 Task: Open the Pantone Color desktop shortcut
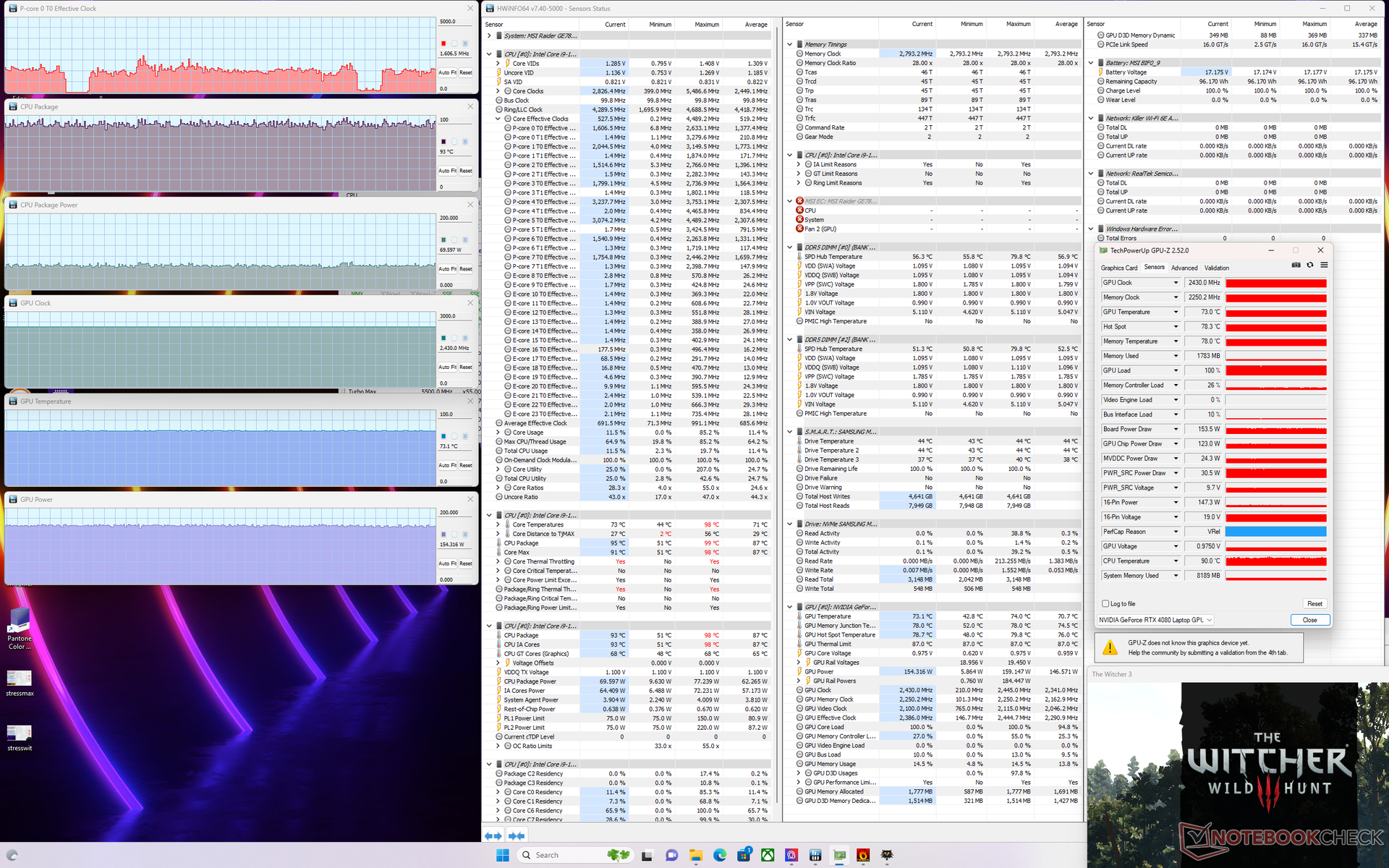(x=20, y=628)
